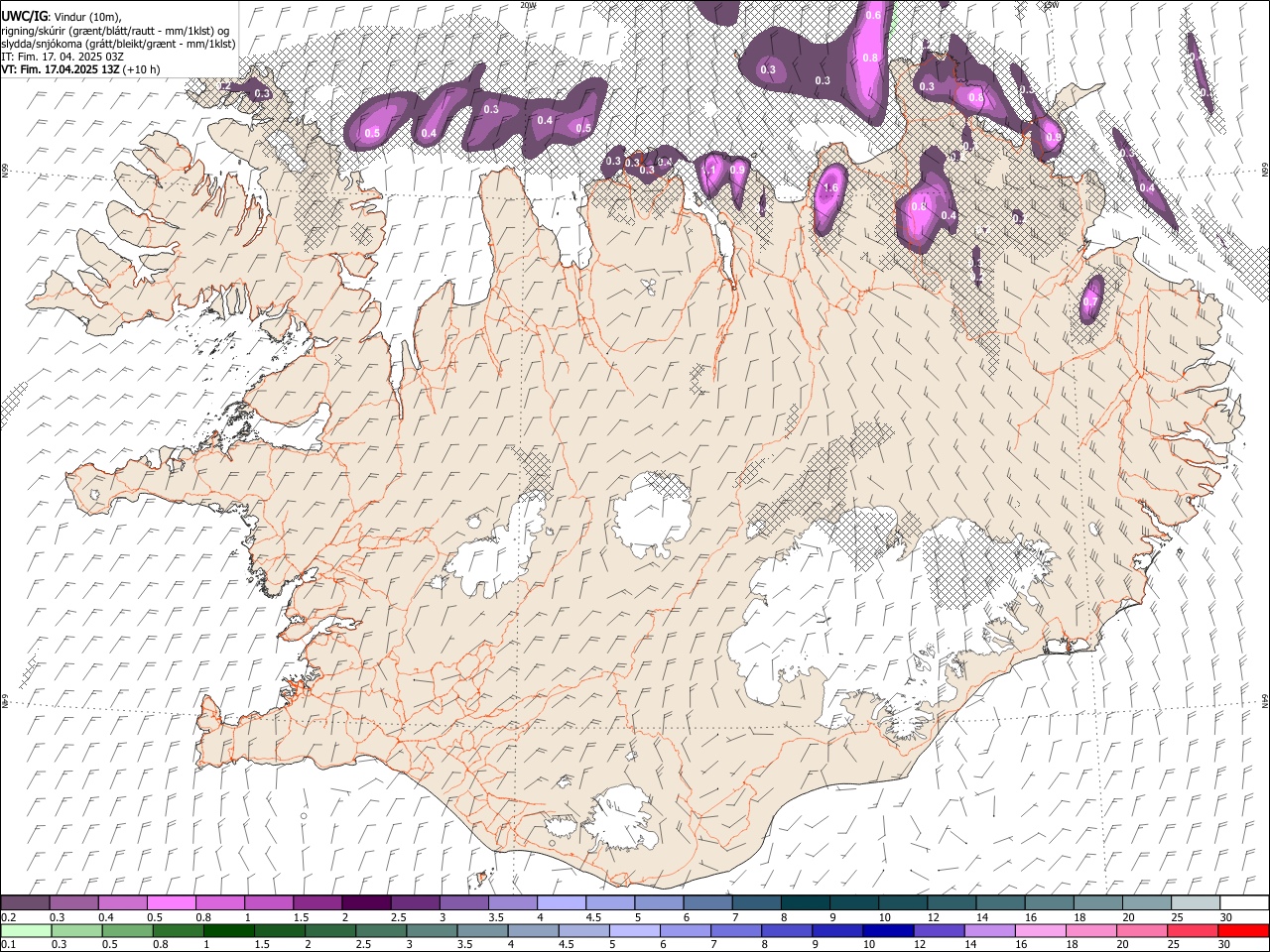Screen dimensions: 1270x952
Task: Click the 0.7 precipitation value label
Action: (1090, 301)
